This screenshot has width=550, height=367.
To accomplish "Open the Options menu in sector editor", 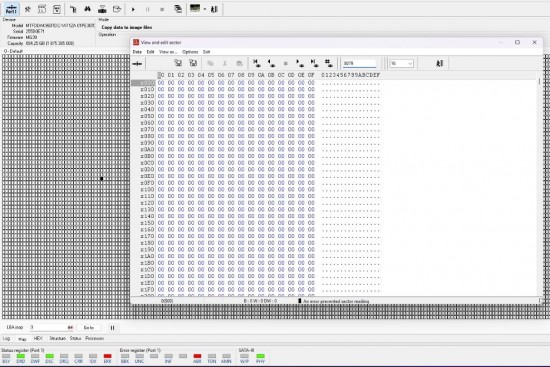I will point(190,52).
